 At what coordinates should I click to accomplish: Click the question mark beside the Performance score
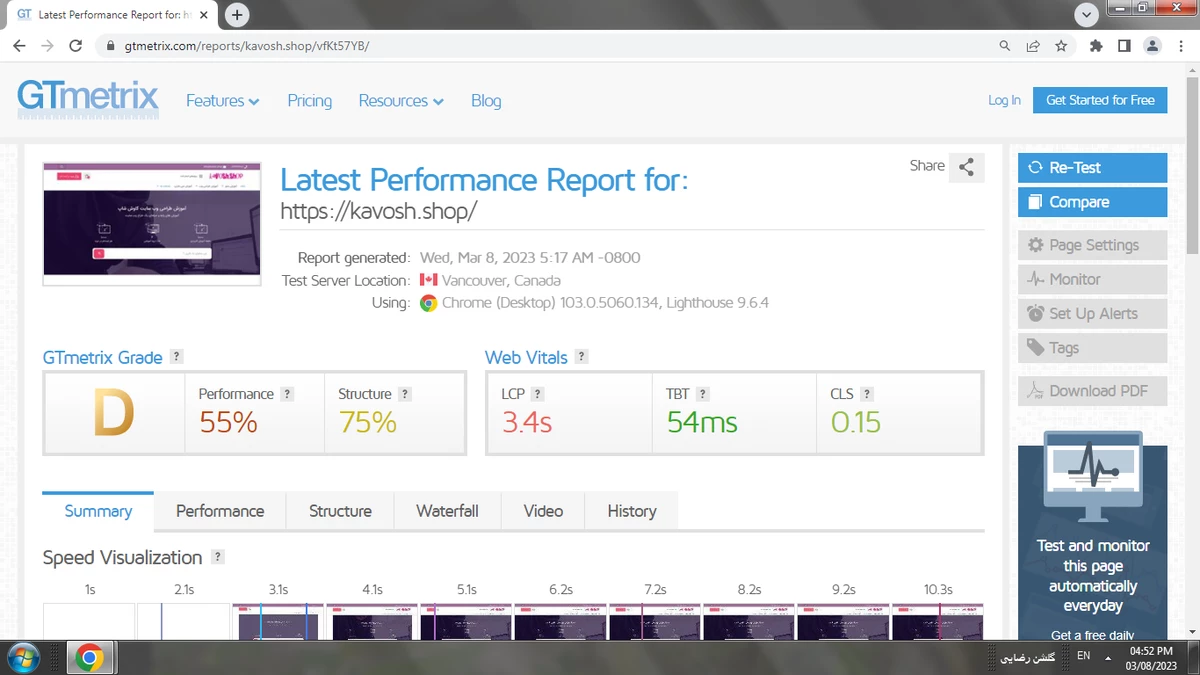coord(287,394)
